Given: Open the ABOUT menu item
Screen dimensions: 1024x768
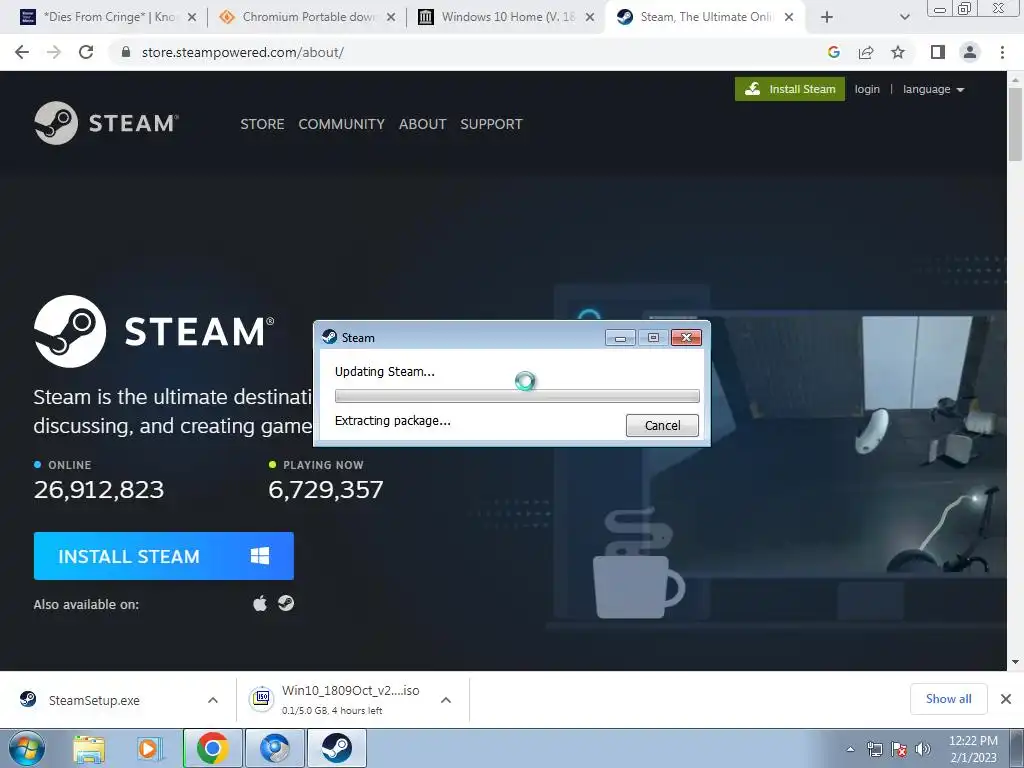Looking at the screenshot, I should click(x=423, y=124).
